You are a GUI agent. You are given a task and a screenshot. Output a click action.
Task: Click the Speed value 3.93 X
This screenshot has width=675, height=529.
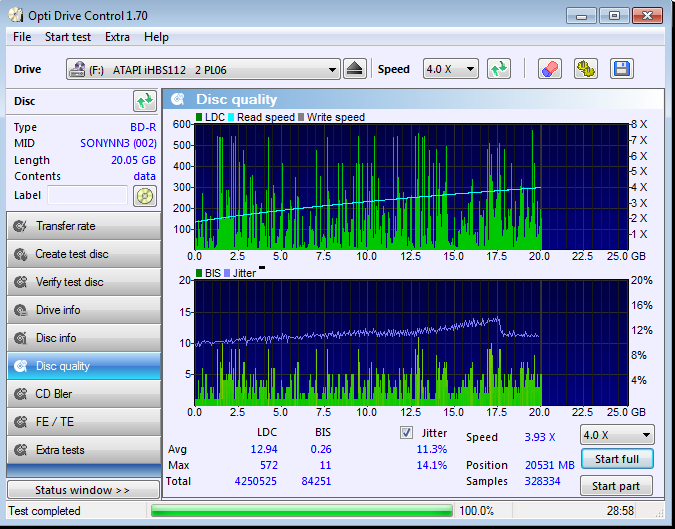tap(540, 437)
